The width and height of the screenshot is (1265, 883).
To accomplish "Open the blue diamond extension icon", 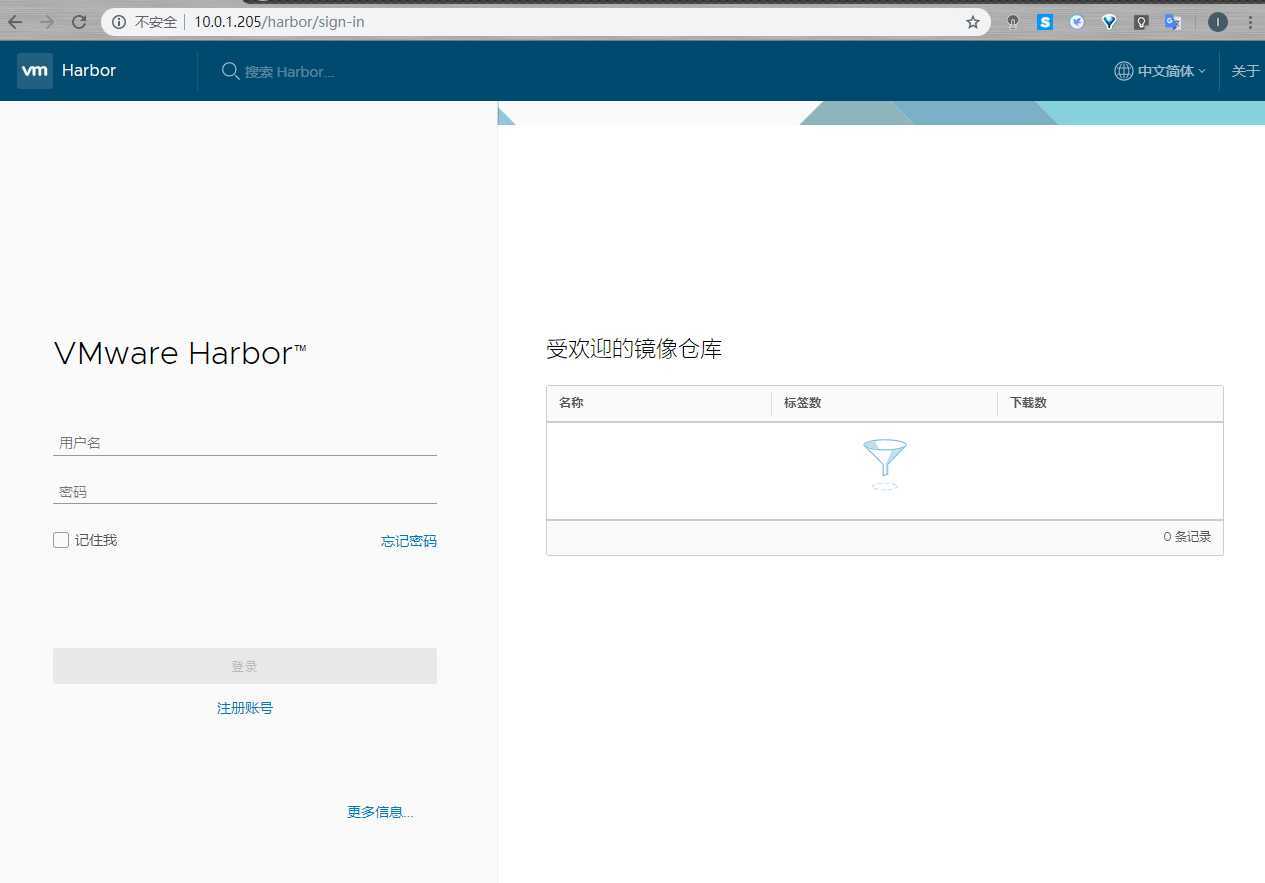I will click(1109, 22).
